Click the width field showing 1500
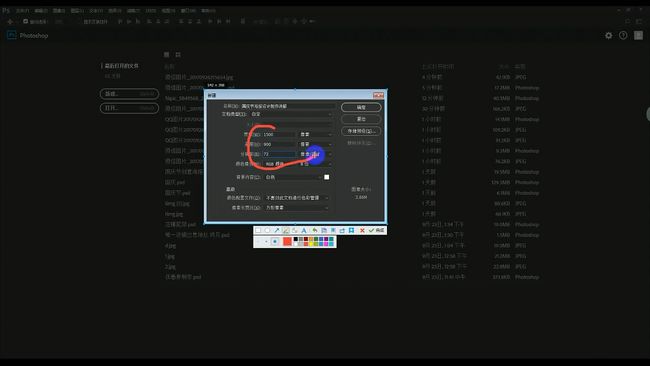The width and height of the screenshot is (650, 366). click(279, 134)
